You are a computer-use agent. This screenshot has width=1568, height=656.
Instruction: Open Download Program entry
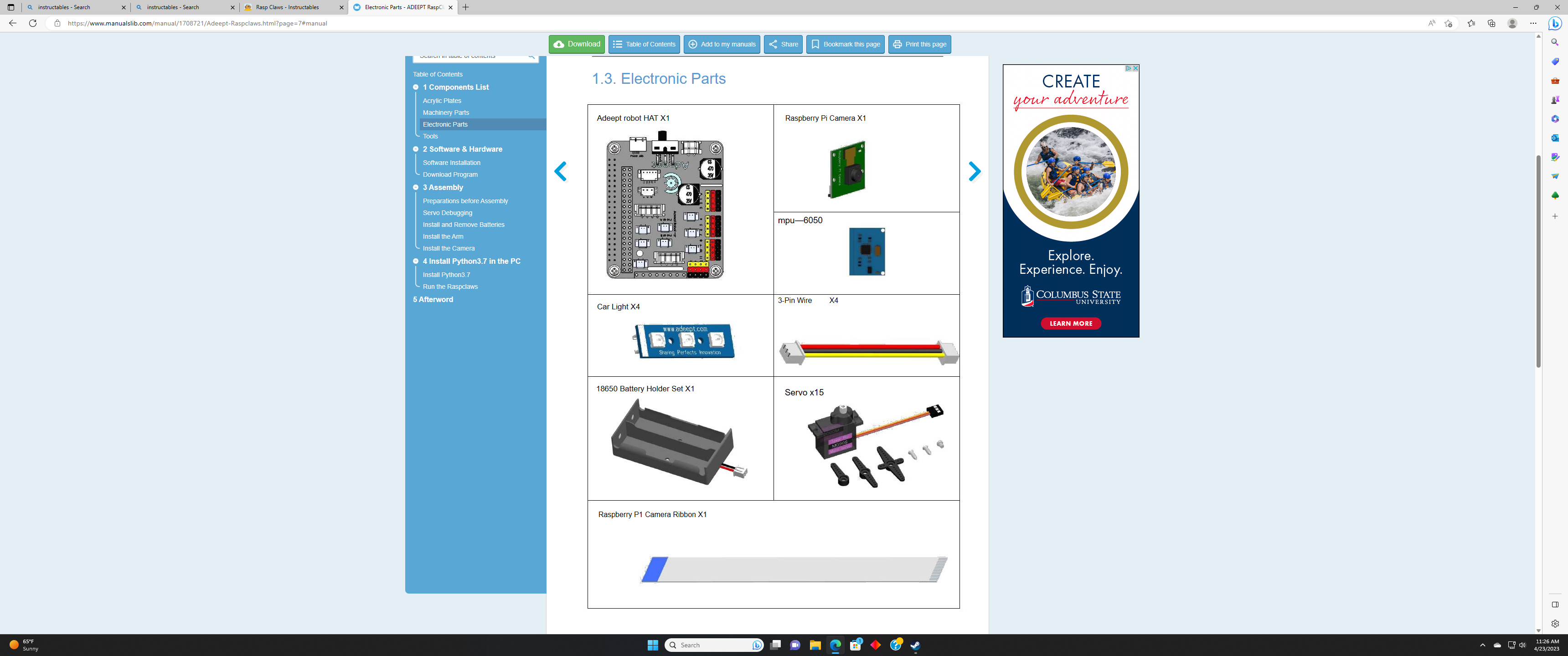click(x=450, y=174)
